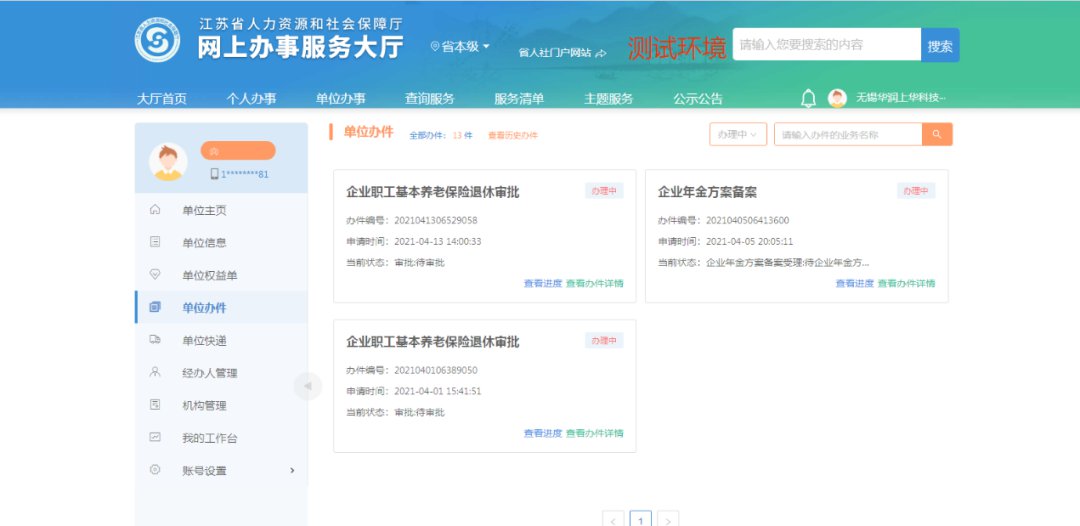The image size is (1080, 526).
Task: Click 查看进度 for 企业年金方案备案
Action: 854,283
